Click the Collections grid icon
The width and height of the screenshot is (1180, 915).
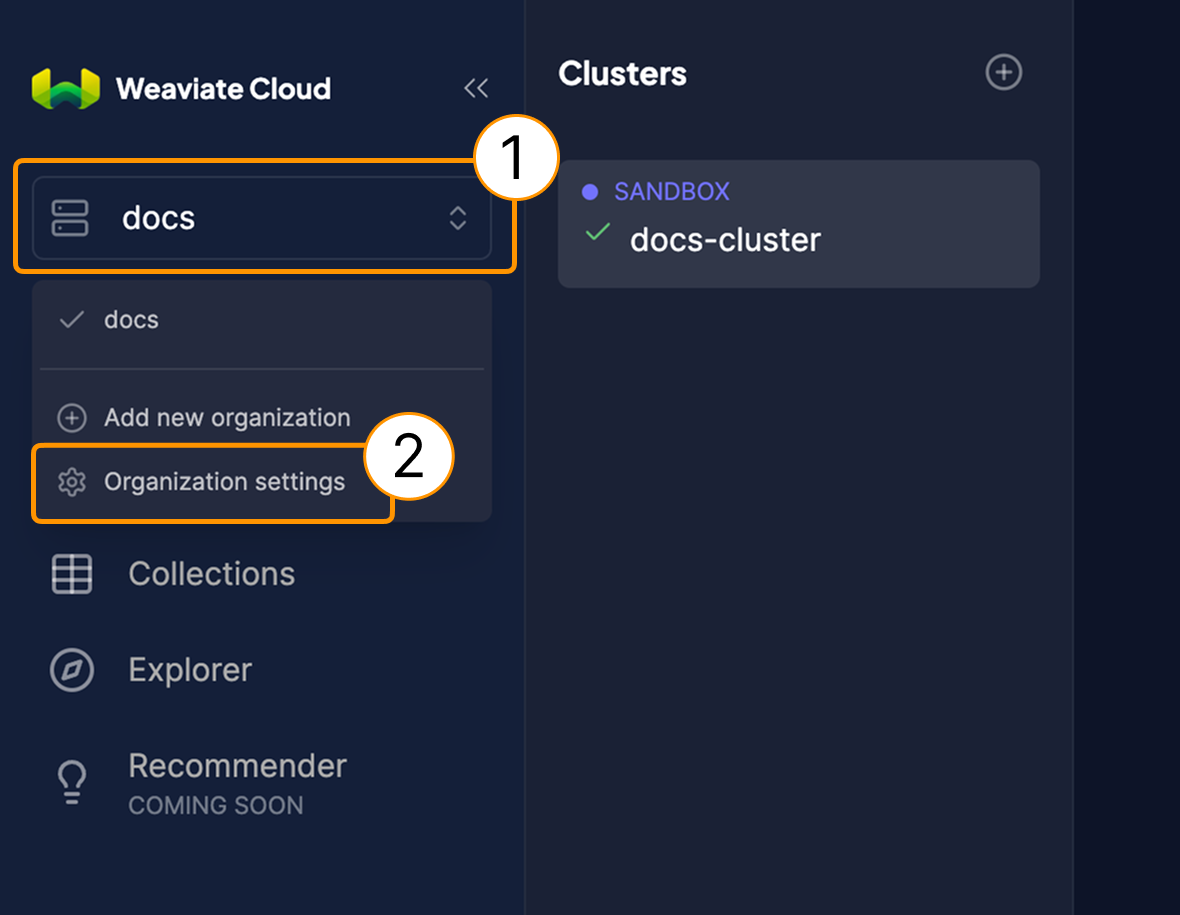(72, 574)
